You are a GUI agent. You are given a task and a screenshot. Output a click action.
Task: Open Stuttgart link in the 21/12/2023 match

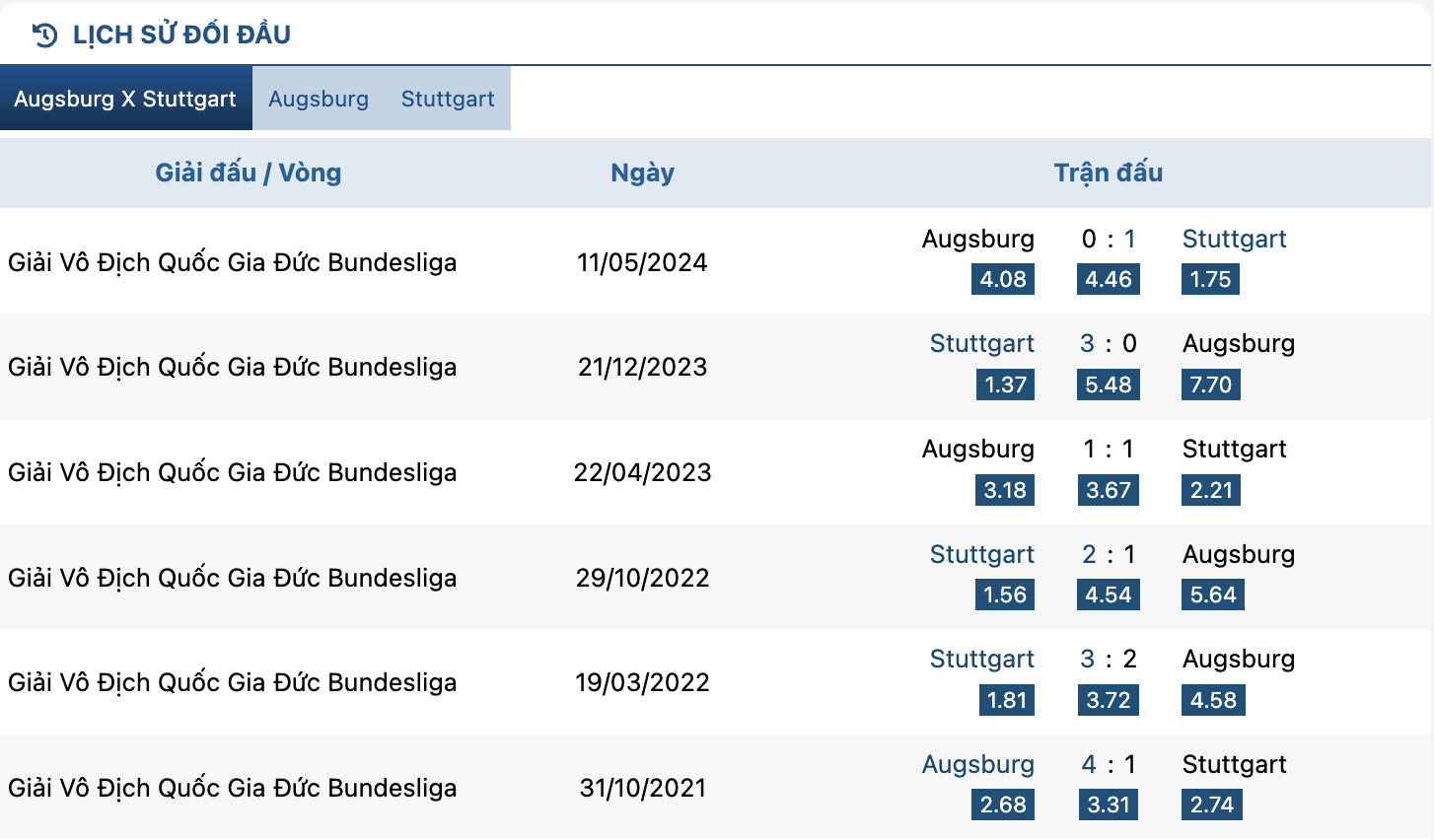click(981, 343)
